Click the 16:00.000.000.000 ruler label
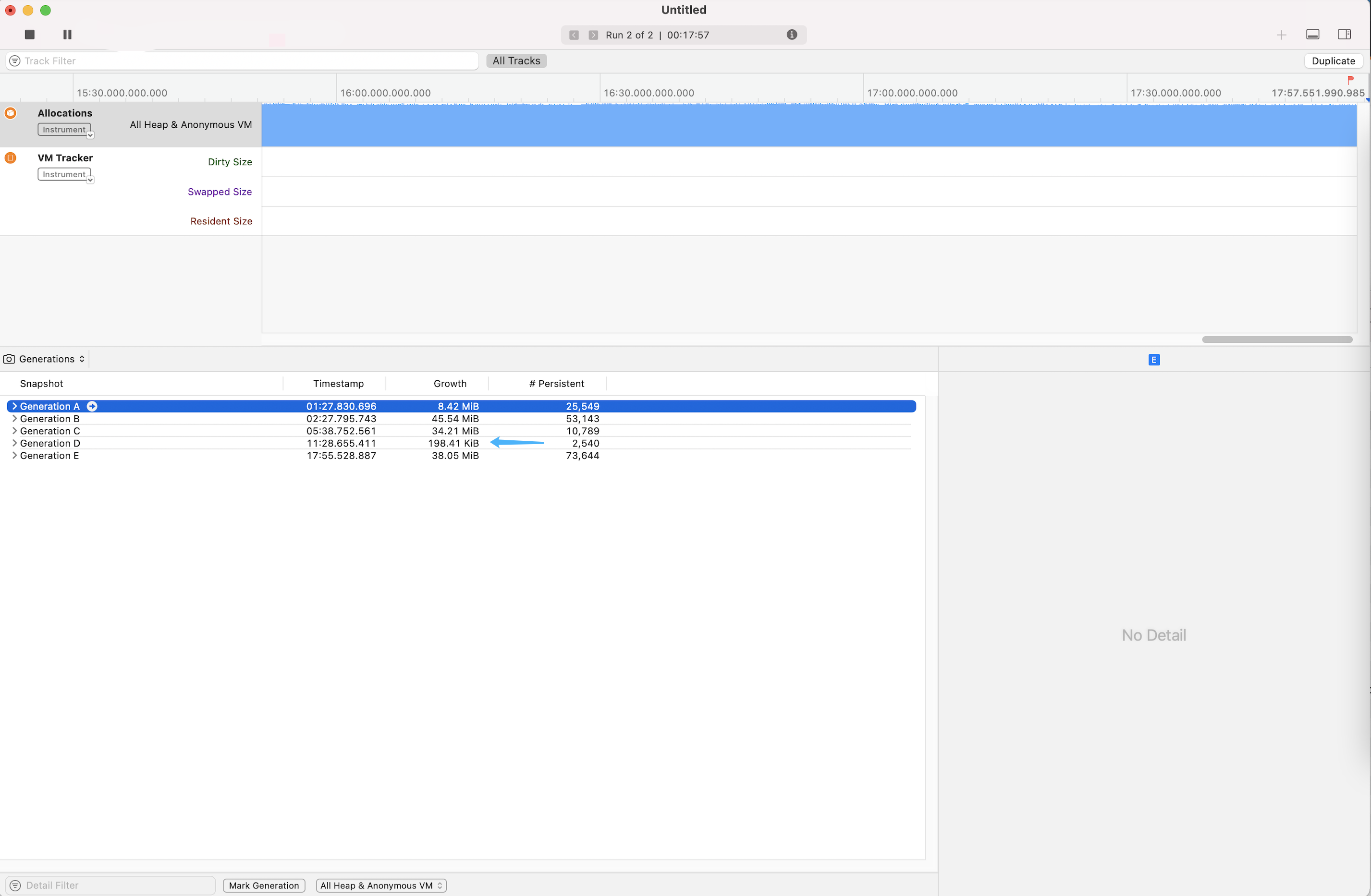1371x896 pixels. (x=385, y=93)
